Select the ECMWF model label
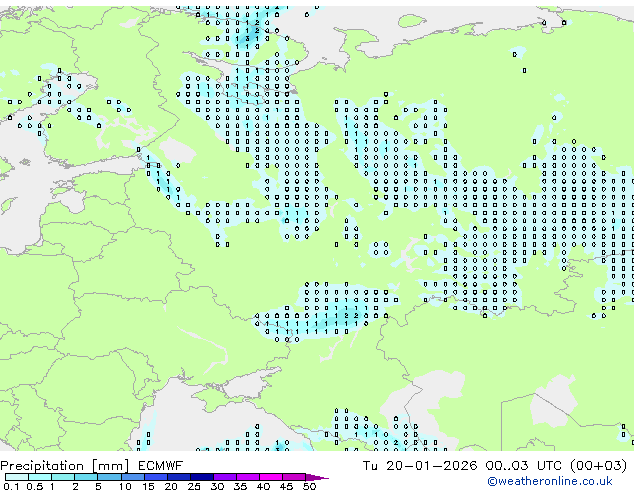 (160, 466)
